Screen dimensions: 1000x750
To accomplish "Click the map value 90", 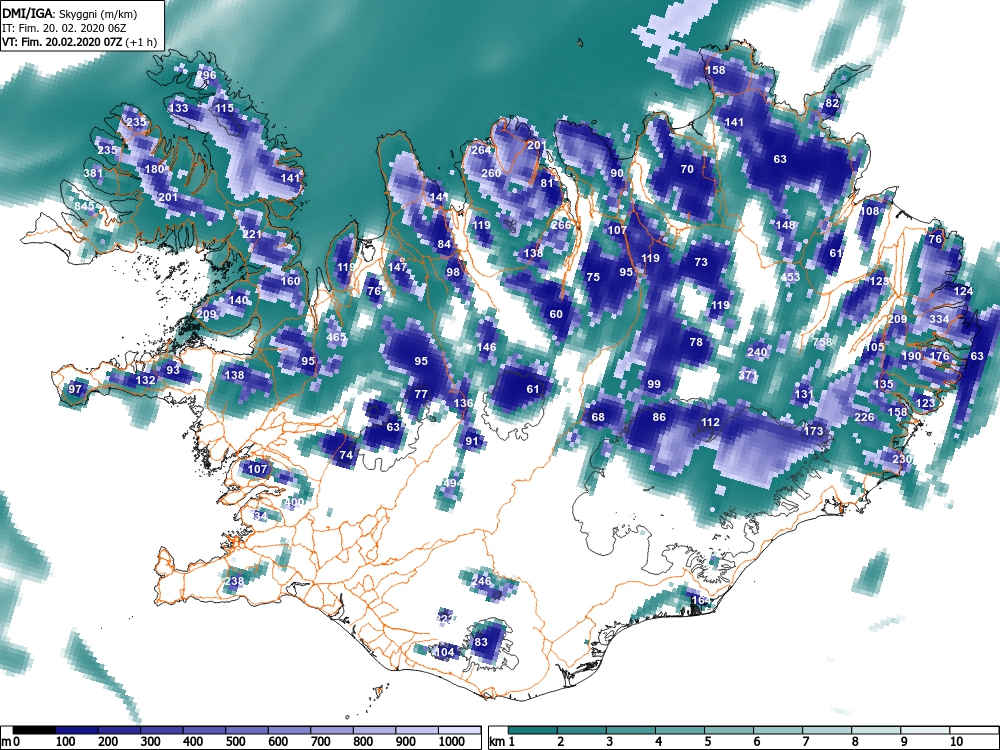I will click(x=617, y=173).
